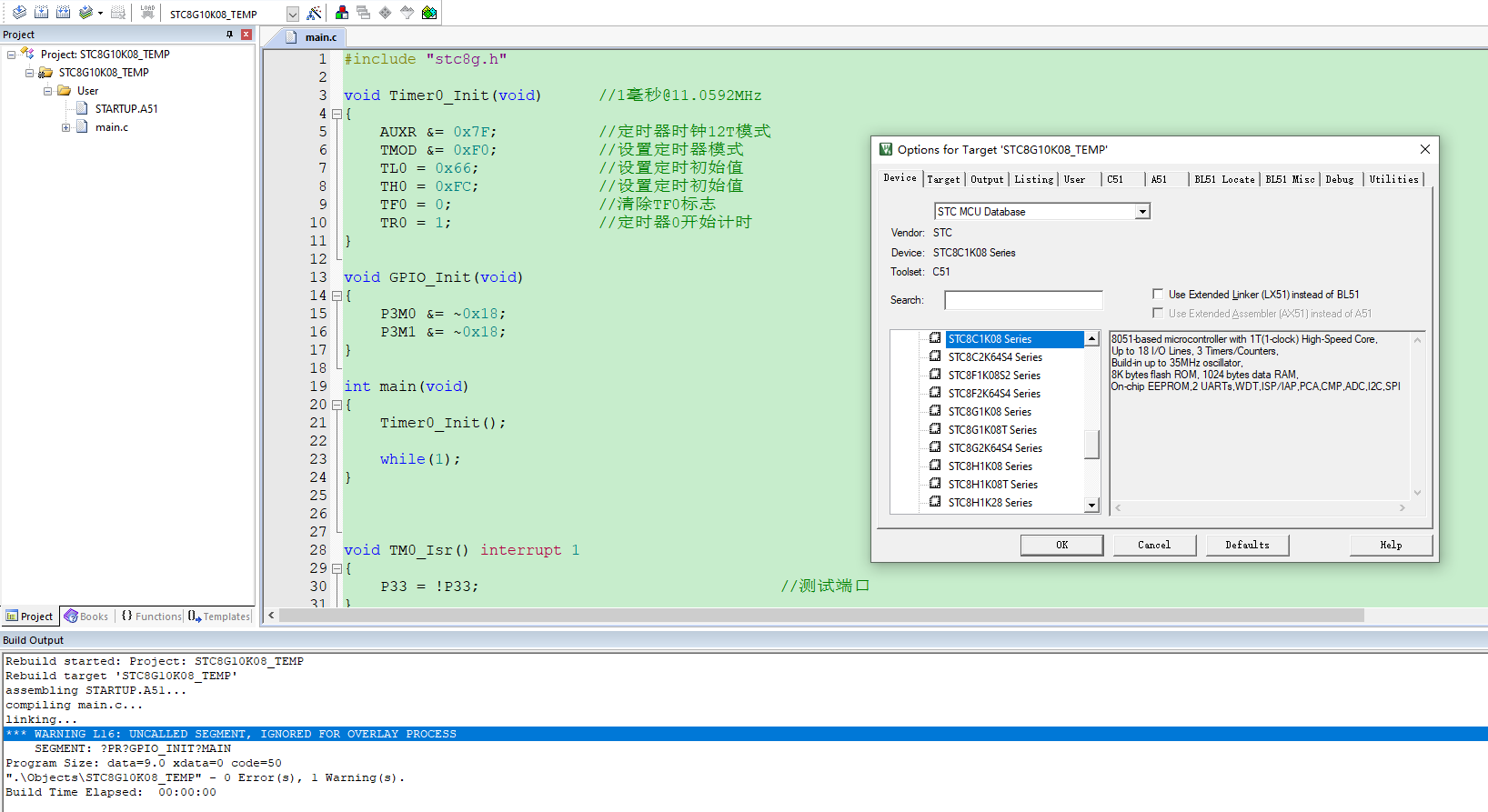Viewport: 1488px width, 812px height.
Task: Collapse the TM0_Isr function fold at line 29
Action: pos(337,568)
